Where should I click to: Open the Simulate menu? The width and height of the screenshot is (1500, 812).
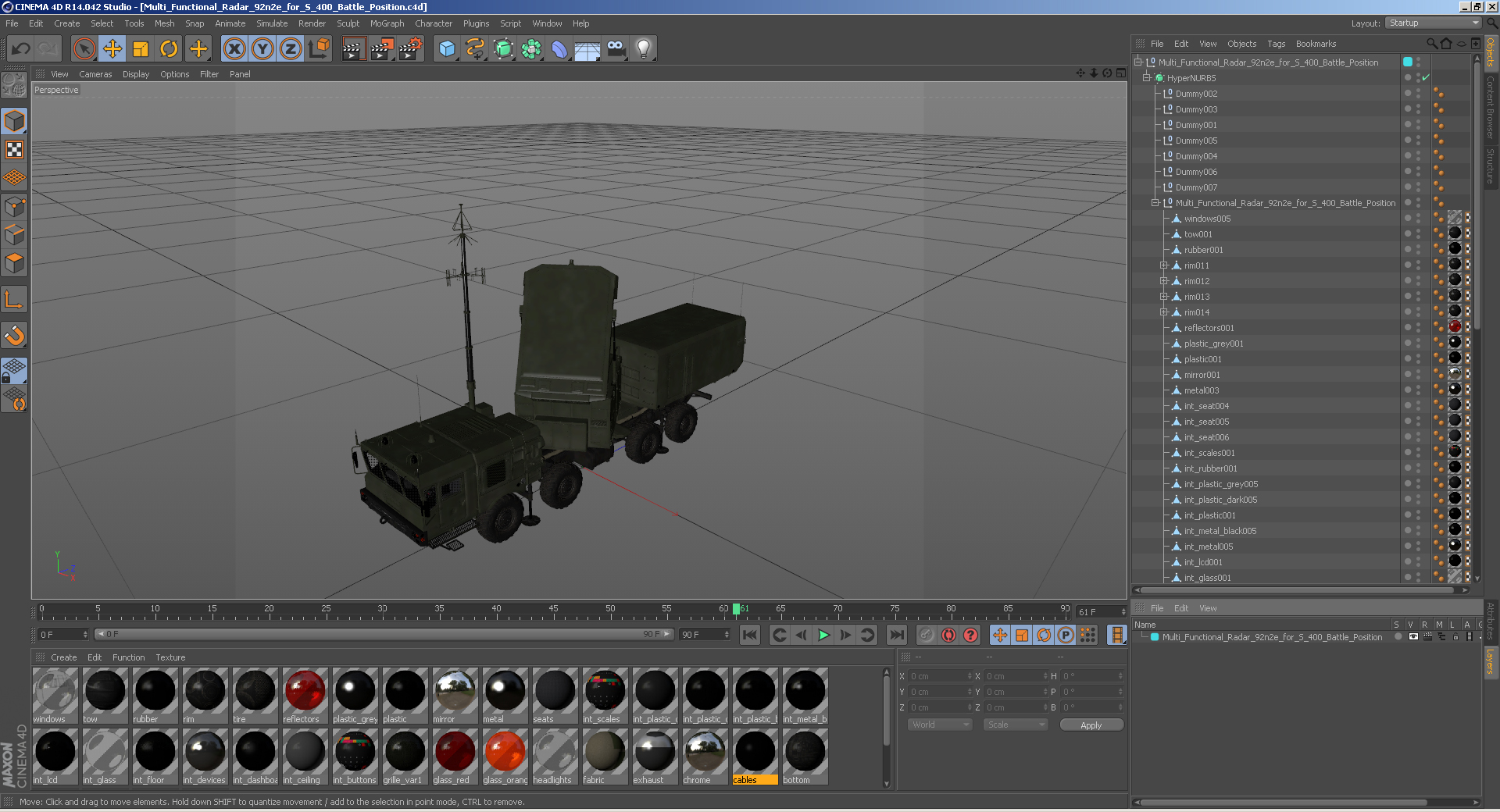click(x=272, y=23)
